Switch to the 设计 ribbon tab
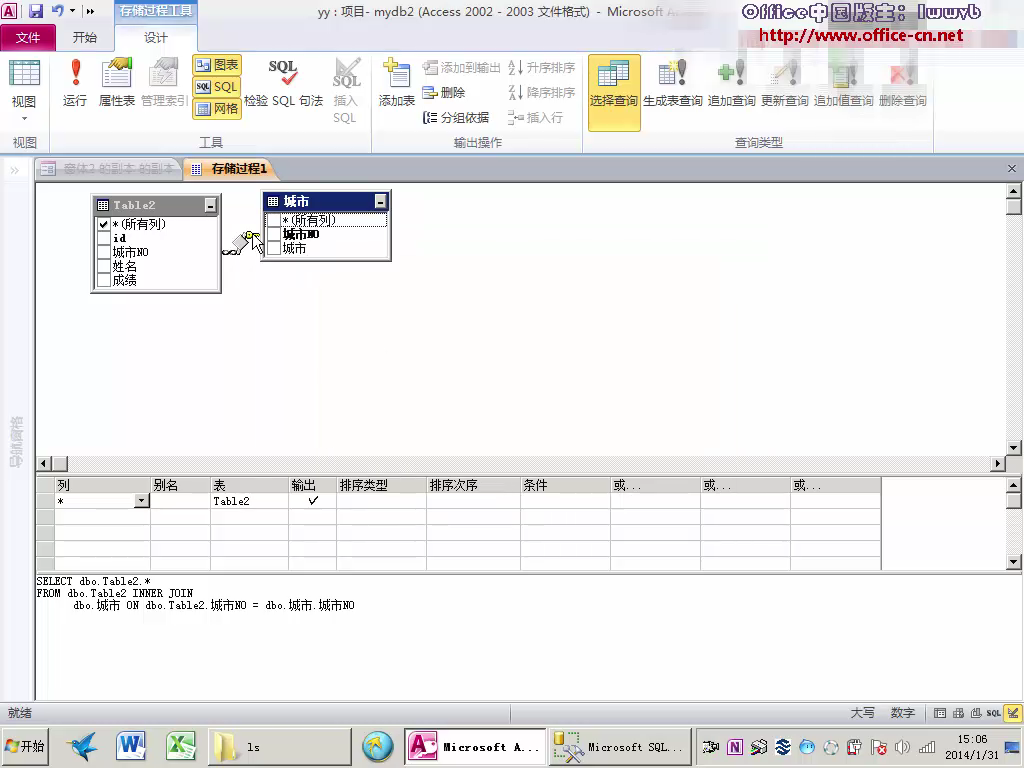The width and height of the screenshot is (1024, 768). [155, 38]
